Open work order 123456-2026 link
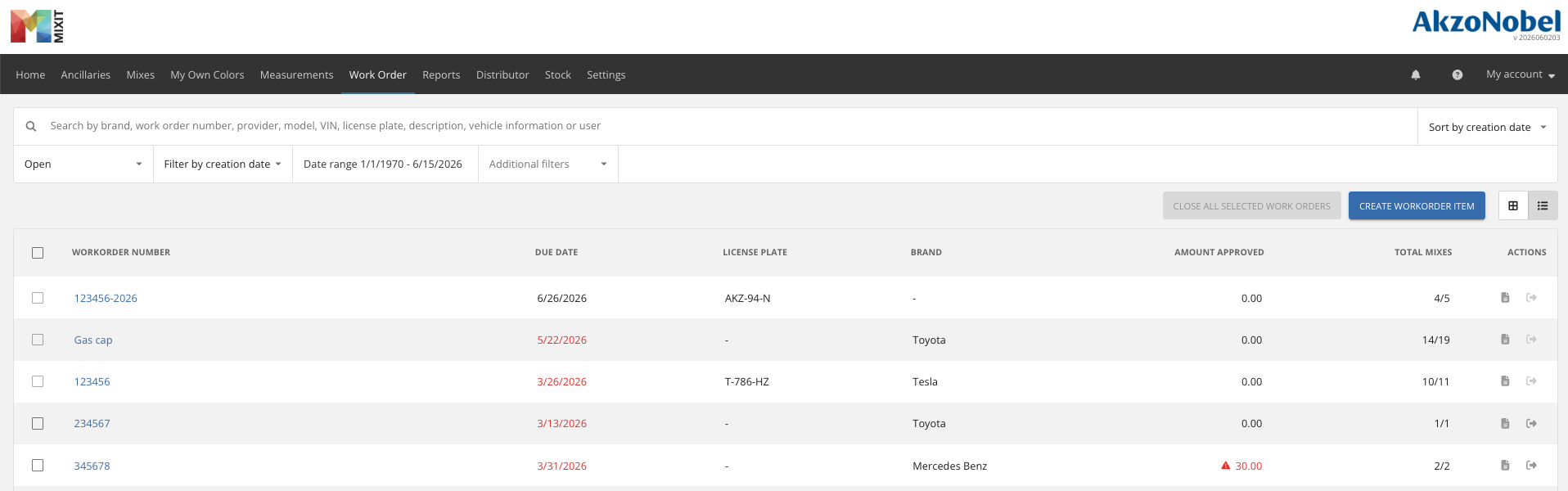This screenshot has height=491, width=1568. tap(106, 298)
